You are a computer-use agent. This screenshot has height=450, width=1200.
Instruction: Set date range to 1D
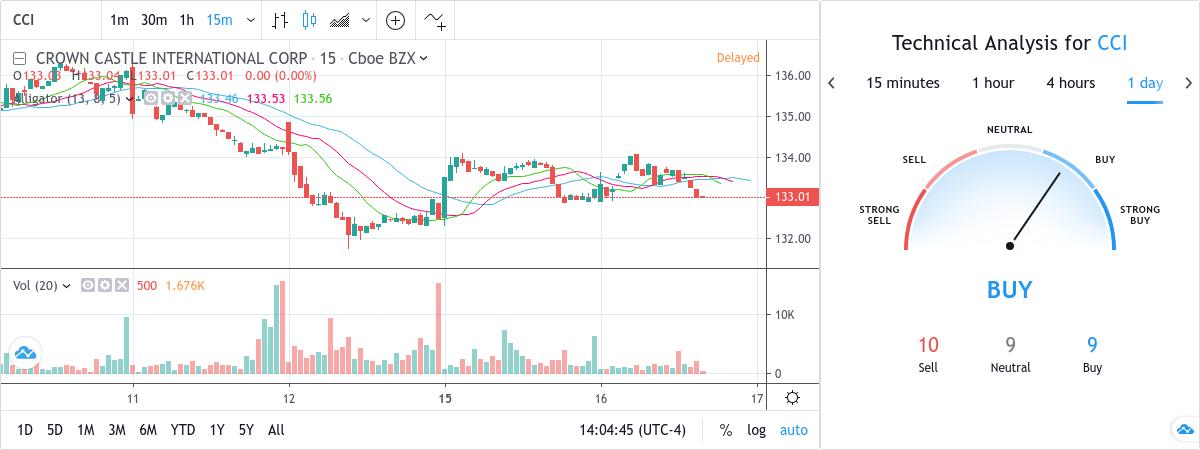click(25, 430)
